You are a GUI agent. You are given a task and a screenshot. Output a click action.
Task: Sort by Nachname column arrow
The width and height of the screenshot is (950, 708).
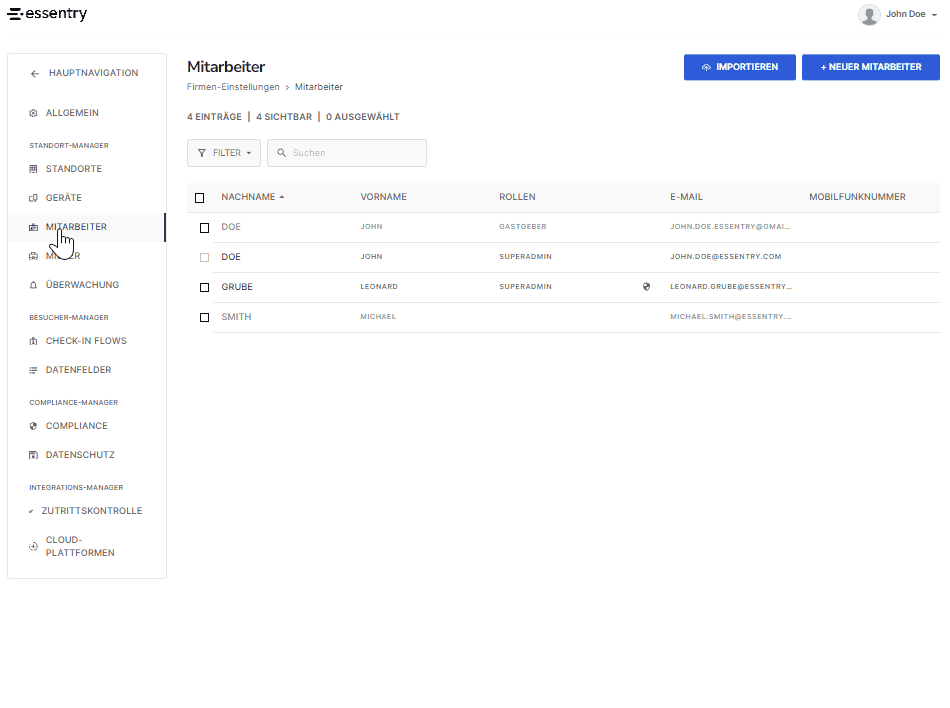pos(282,197)
